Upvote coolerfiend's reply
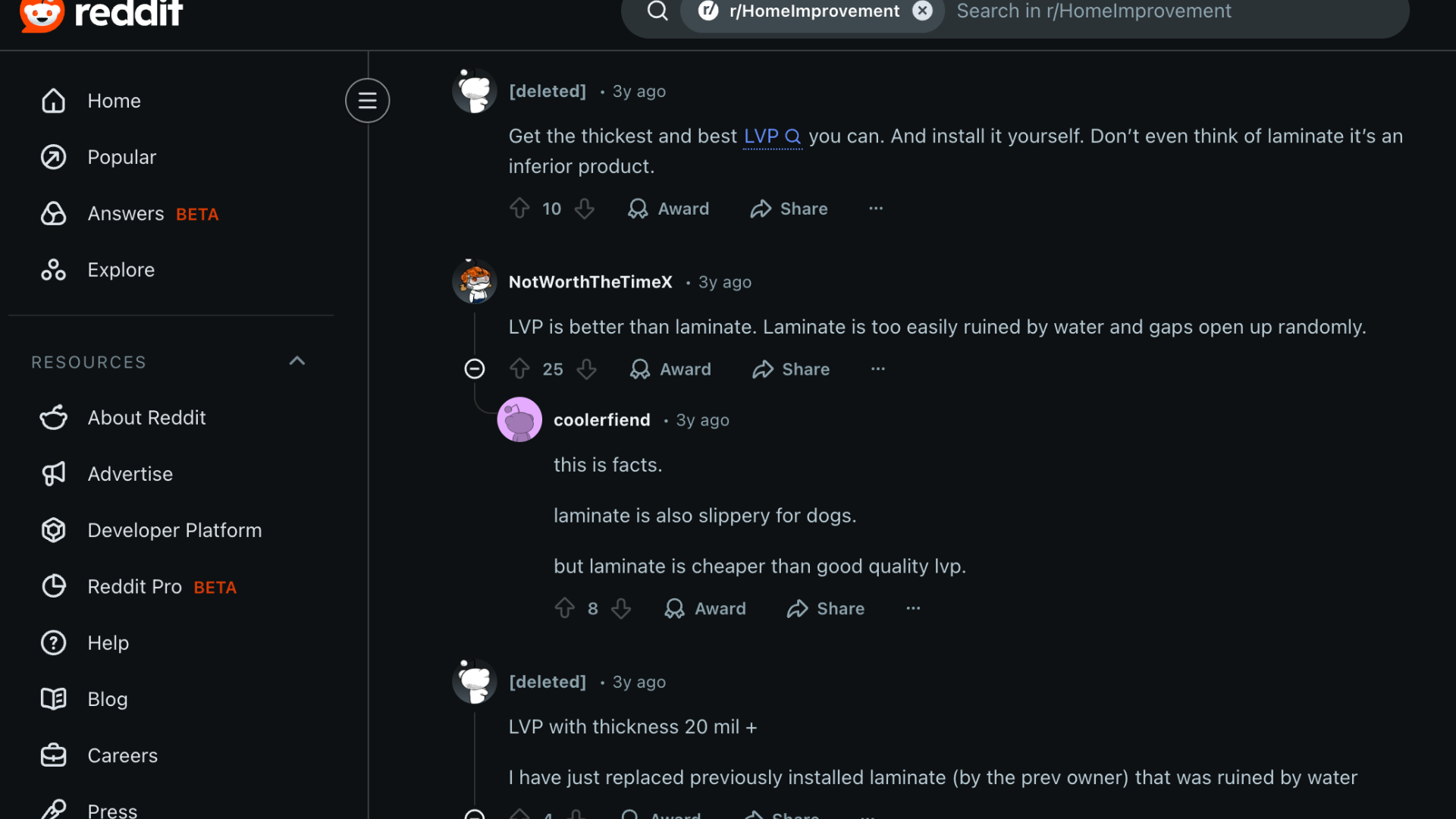The image size is (1456, 819). (x=563, y=608)
